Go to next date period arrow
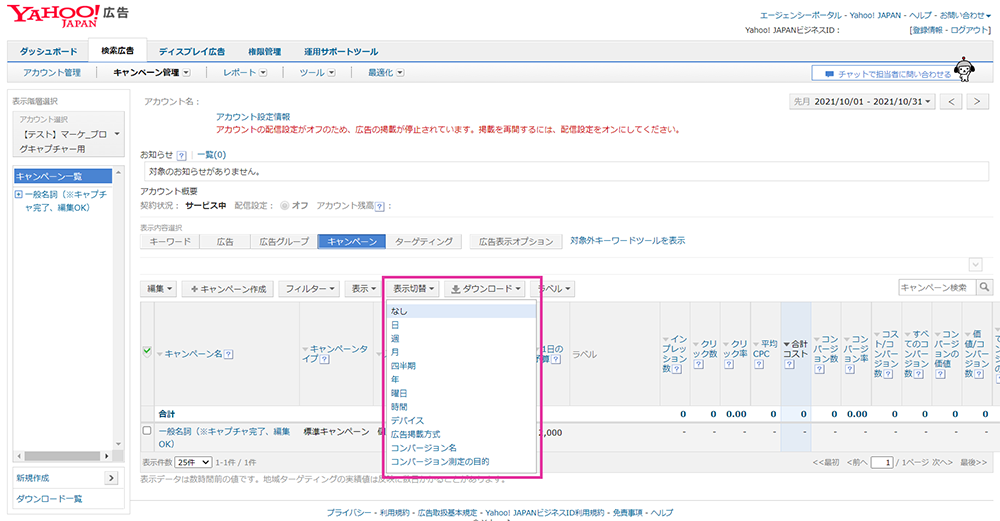Viewport: 1000px width, 521px height. [976, 101]
